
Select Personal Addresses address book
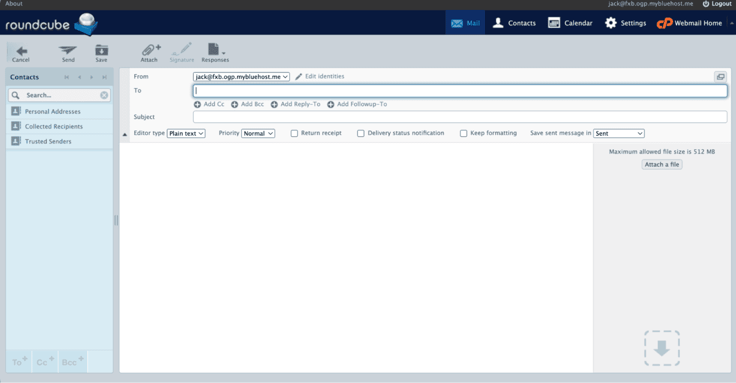coord(60,112)
